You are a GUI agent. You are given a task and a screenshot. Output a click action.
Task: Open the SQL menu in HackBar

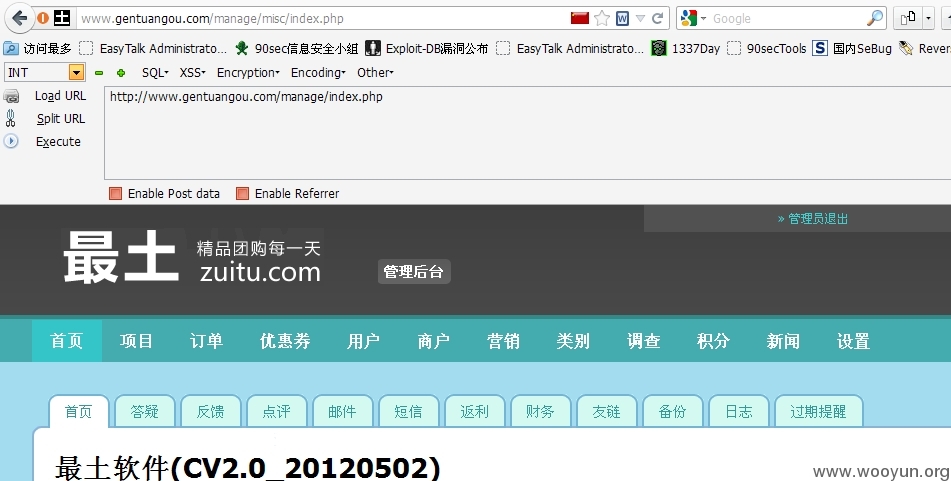click(x=155, y=73)
